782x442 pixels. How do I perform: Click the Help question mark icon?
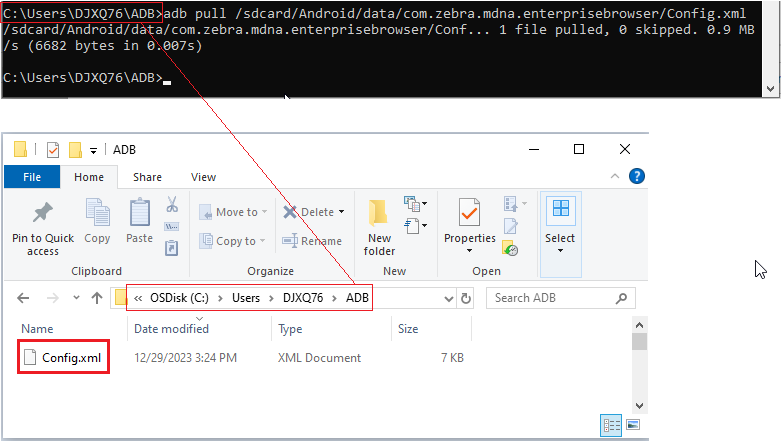tap(637, 177)
